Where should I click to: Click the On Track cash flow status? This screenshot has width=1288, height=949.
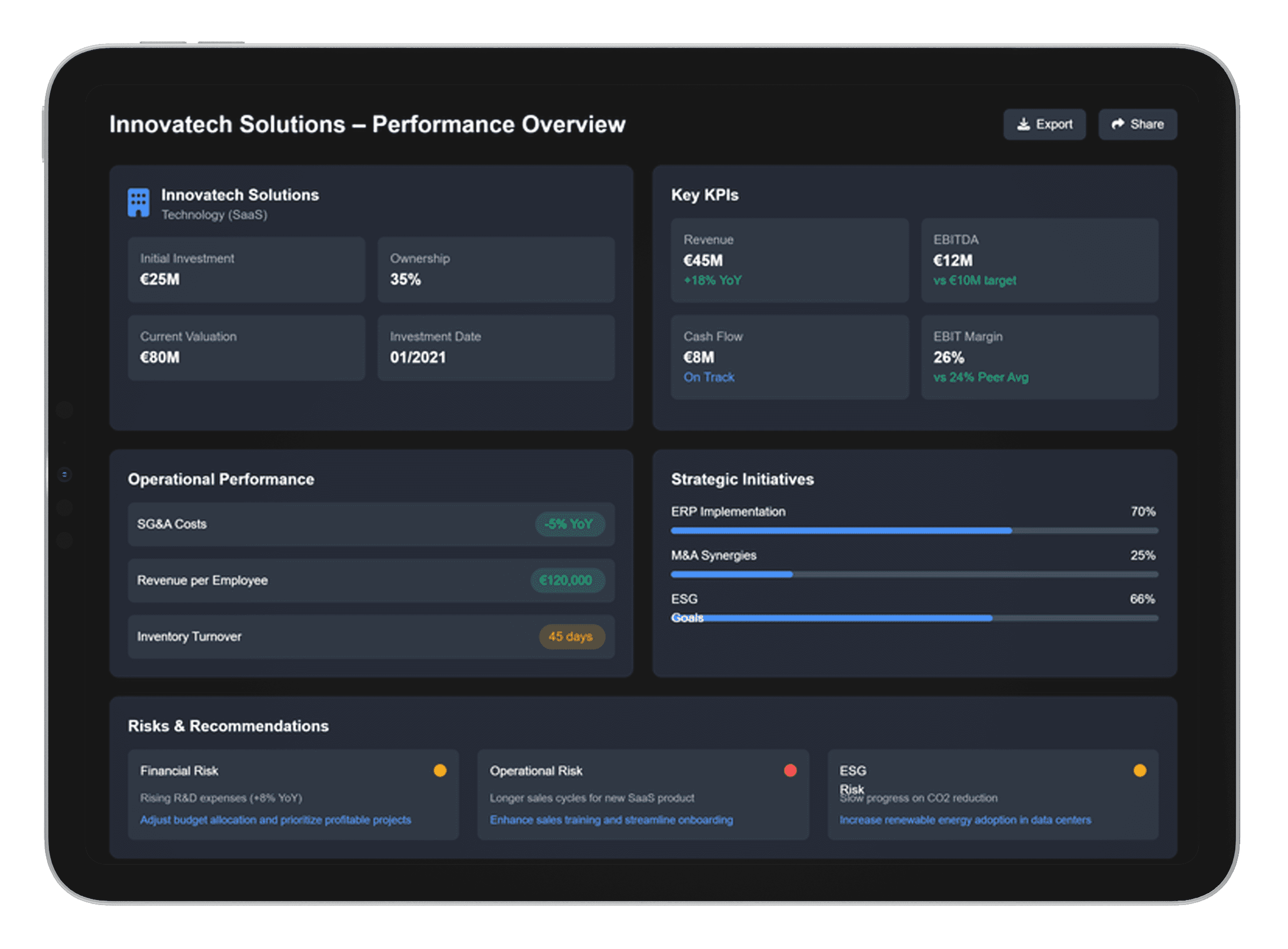(x=709, y=377)
